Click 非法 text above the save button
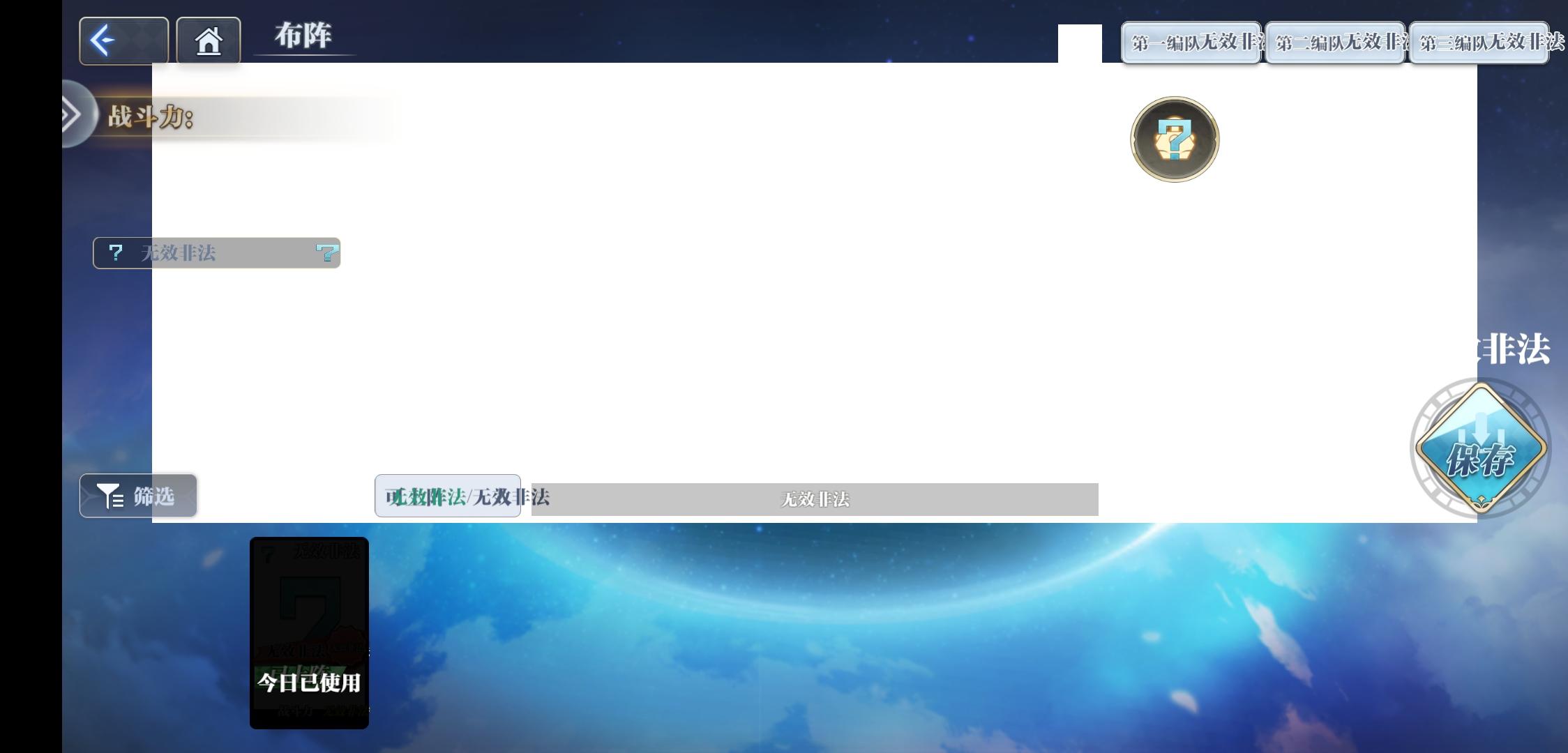This screenshot has height=753, width=1568. pyautogui.click(x=1514, y=349)
